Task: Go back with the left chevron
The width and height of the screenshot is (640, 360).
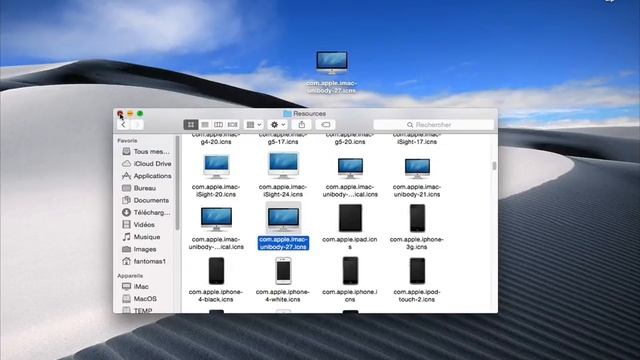Action: [124, 124]
